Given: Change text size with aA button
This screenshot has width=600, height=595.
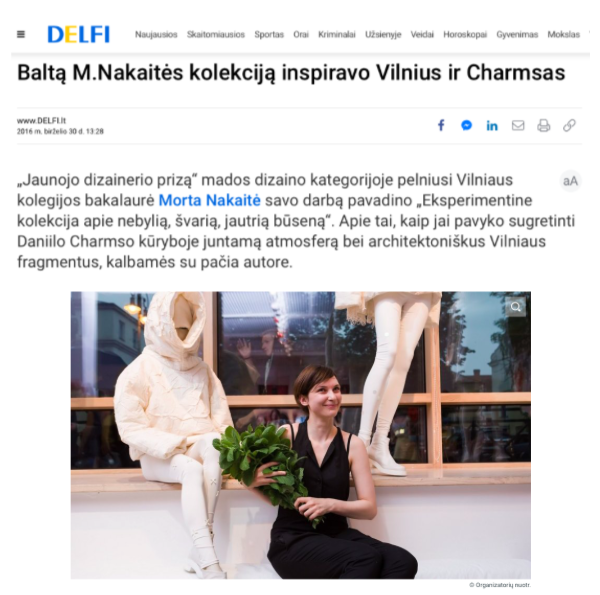Looking at the screenshot, I should 570,181.
